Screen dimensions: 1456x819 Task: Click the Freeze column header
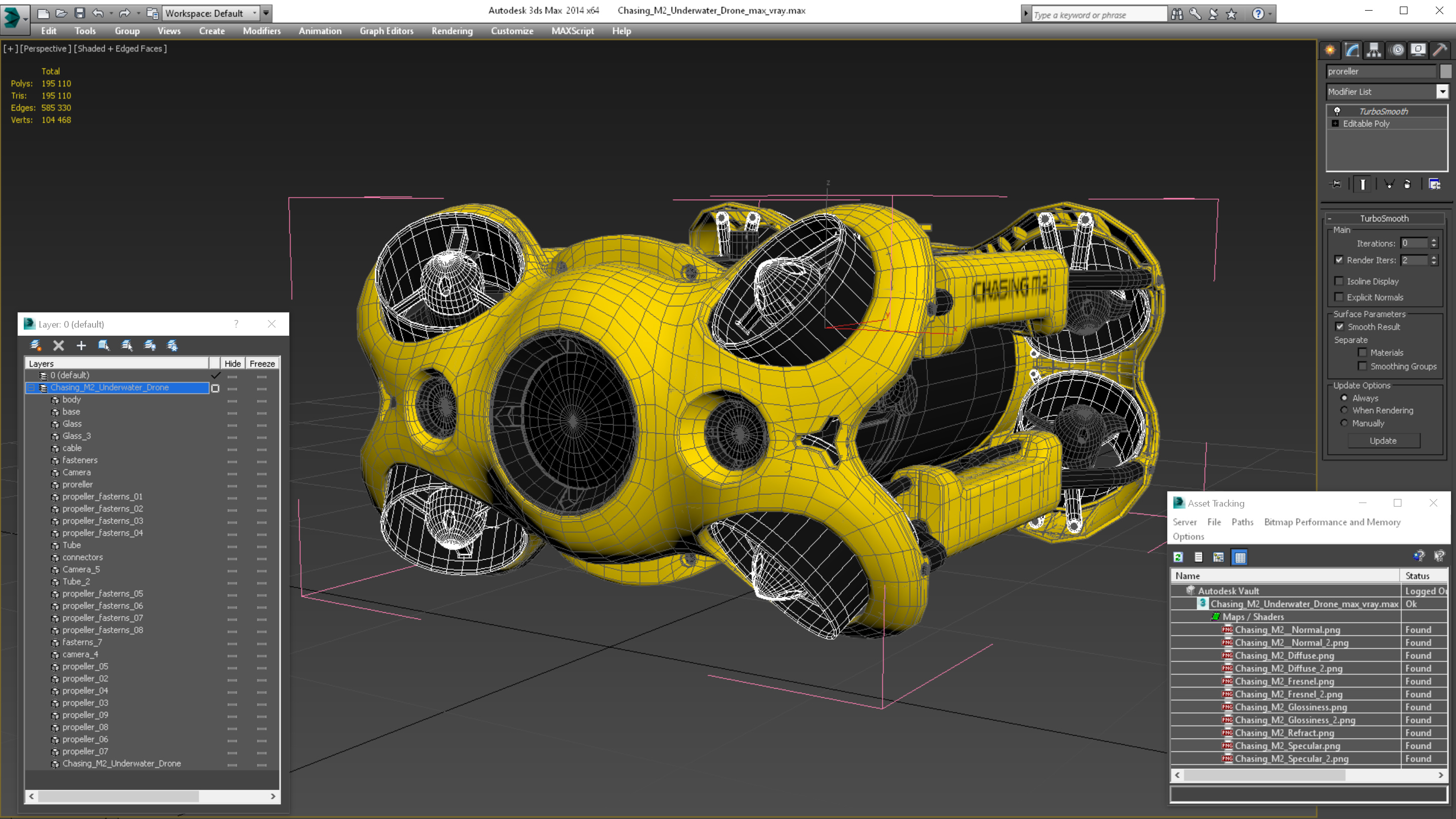click(x=262, y=363)
